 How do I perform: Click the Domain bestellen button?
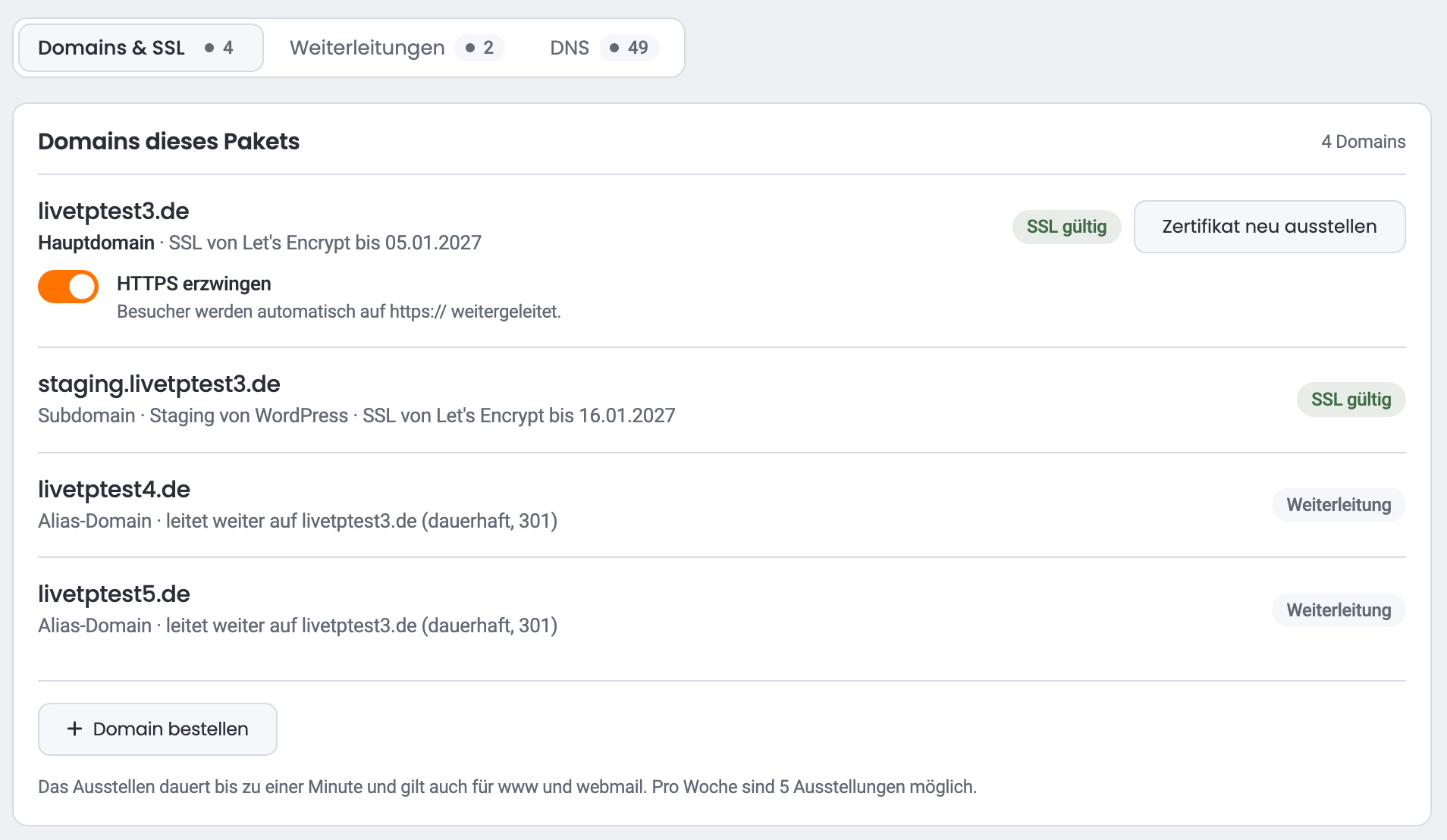click(x=157, y=729)
